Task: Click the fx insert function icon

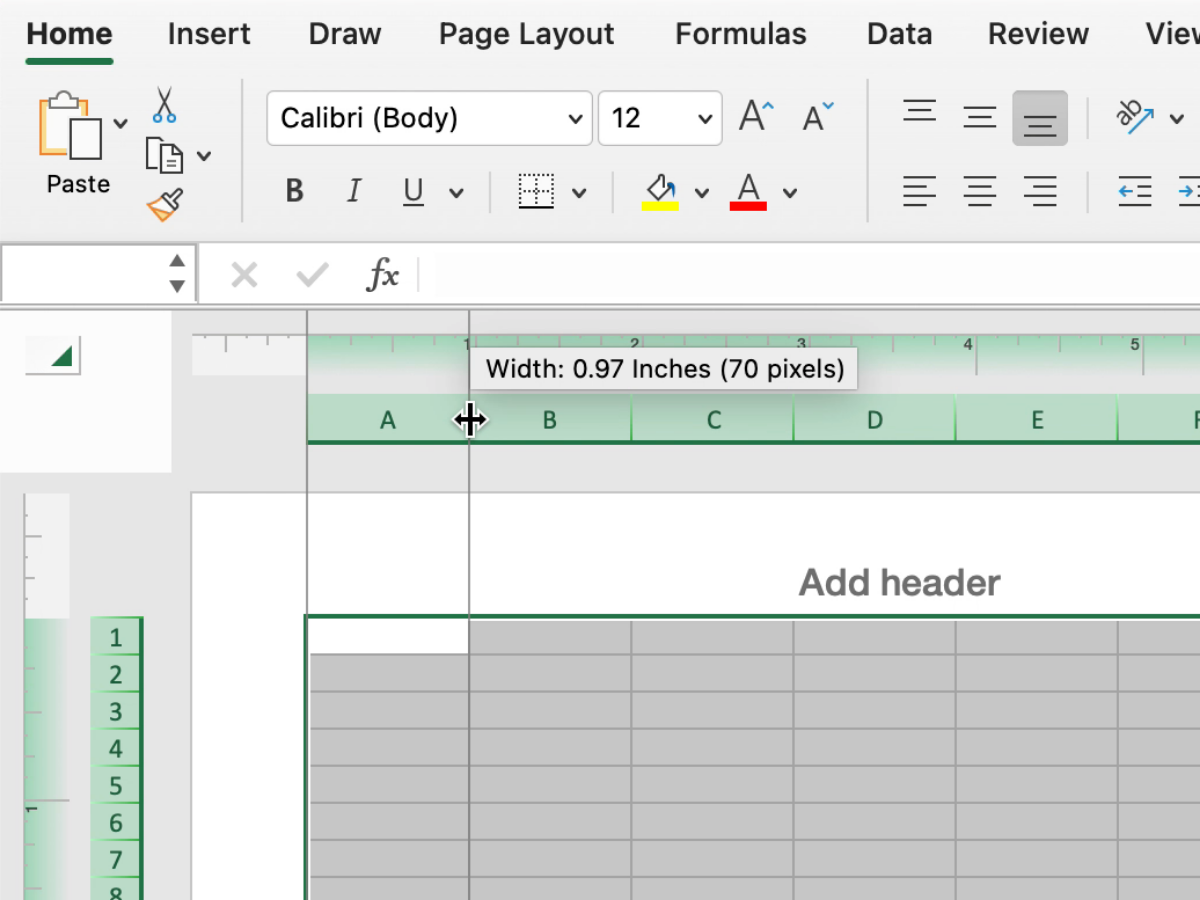Action: 383,274
